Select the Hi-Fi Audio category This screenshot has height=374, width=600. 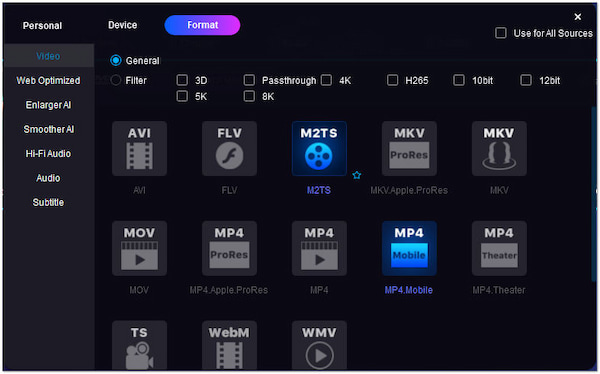click(48, 154)
